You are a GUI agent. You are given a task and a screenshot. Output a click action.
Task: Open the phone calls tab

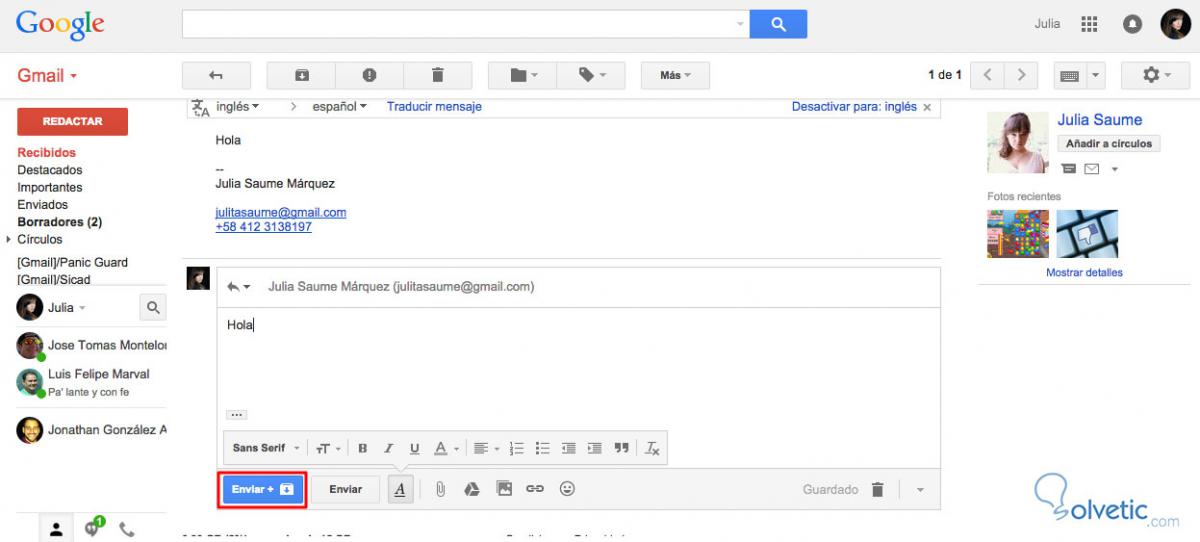(127, 530)
